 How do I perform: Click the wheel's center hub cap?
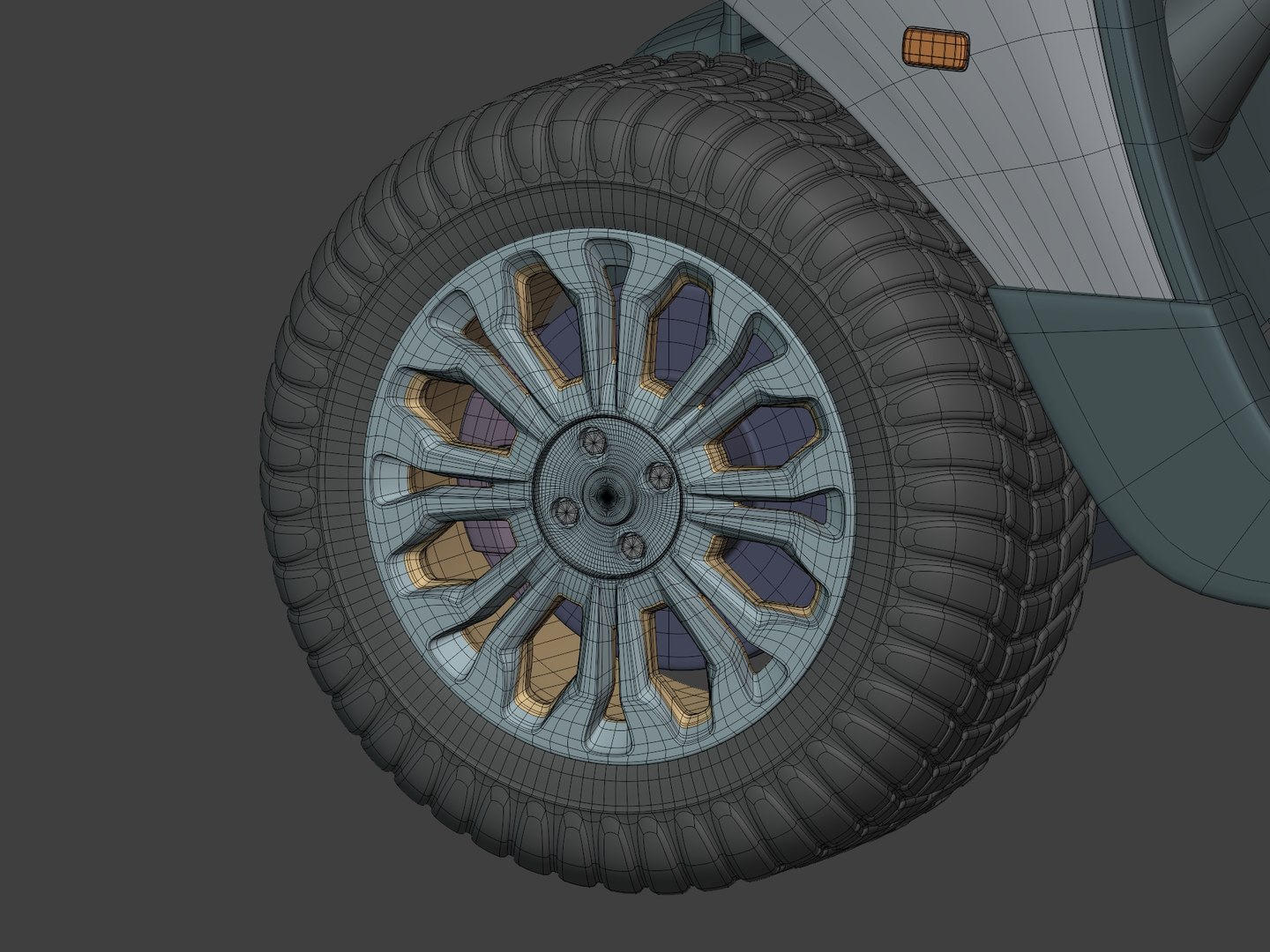tap(609, 495)
